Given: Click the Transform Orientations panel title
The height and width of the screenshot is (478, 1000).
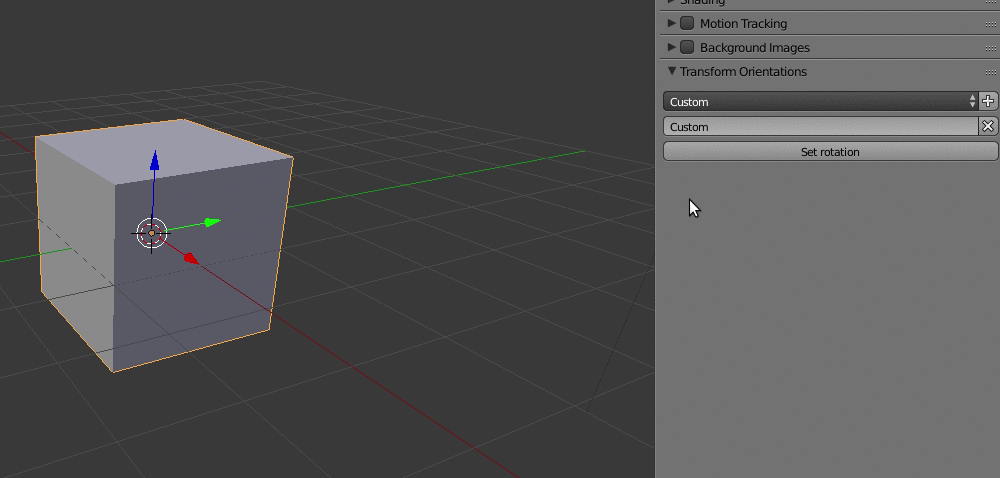Looking at the screenshot, I should (743, 71).
